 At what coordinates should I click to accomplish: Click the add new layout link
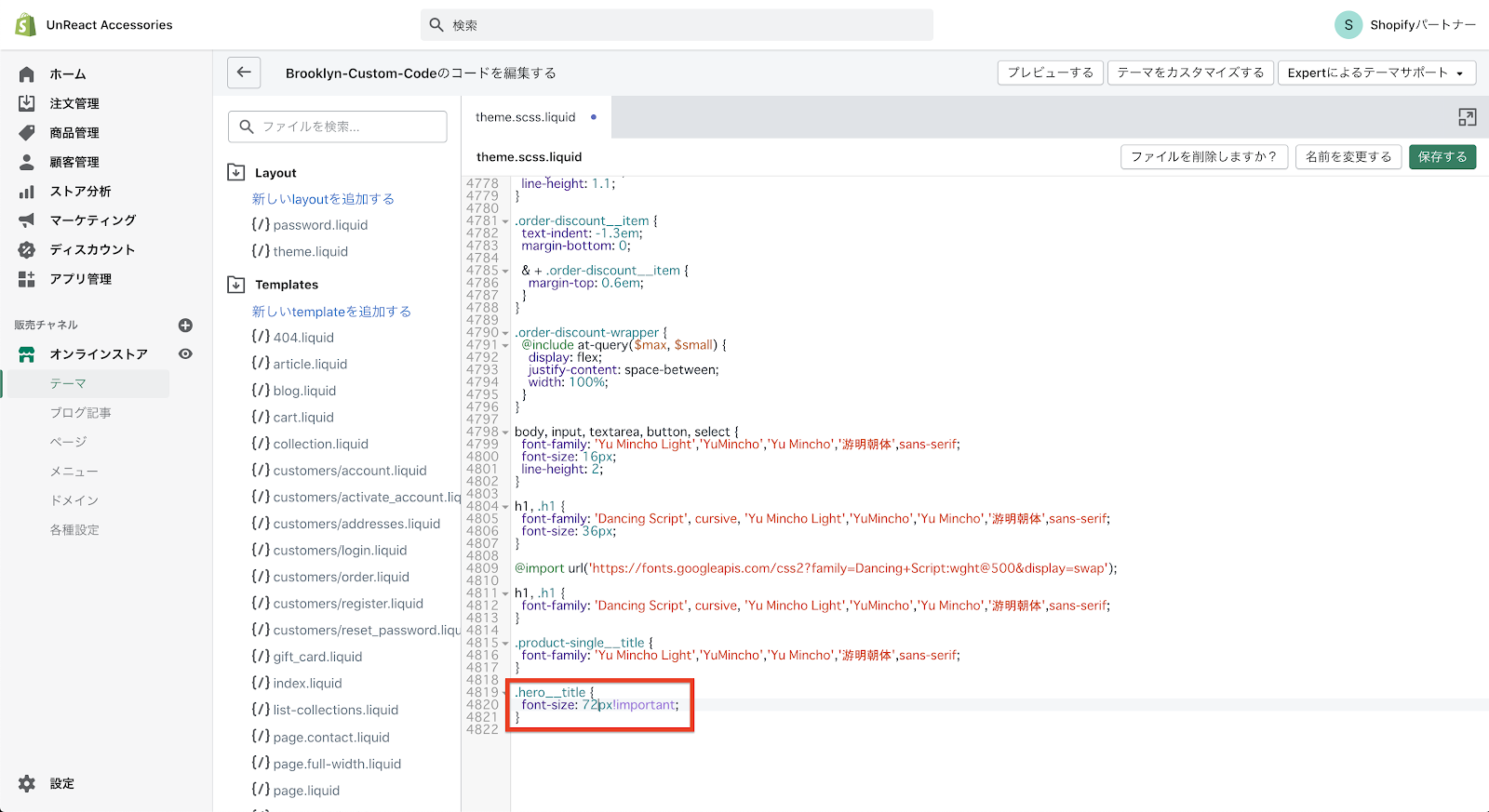tap(323, 199)
